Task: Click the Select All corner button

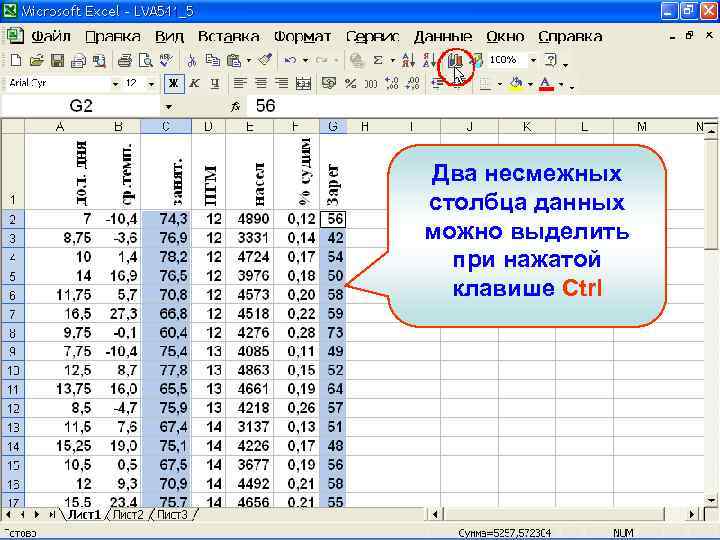Action: (12, 126)
